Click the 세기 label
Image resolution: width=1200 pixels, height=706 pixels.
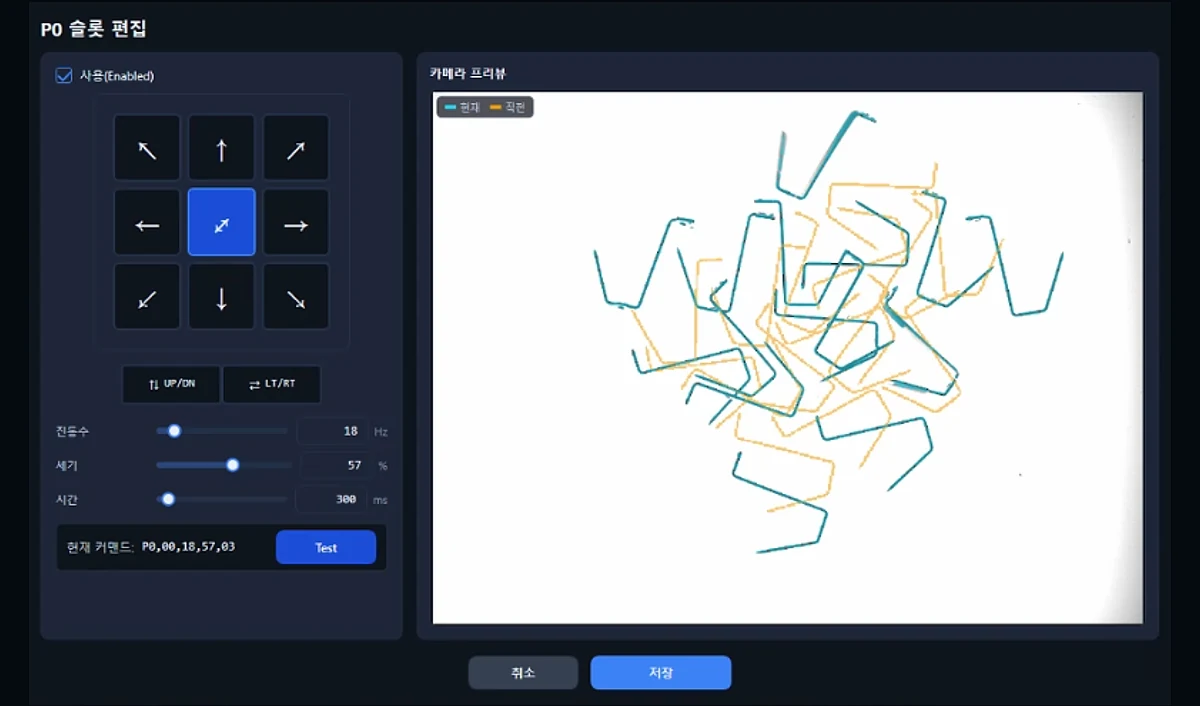point(67,465)
